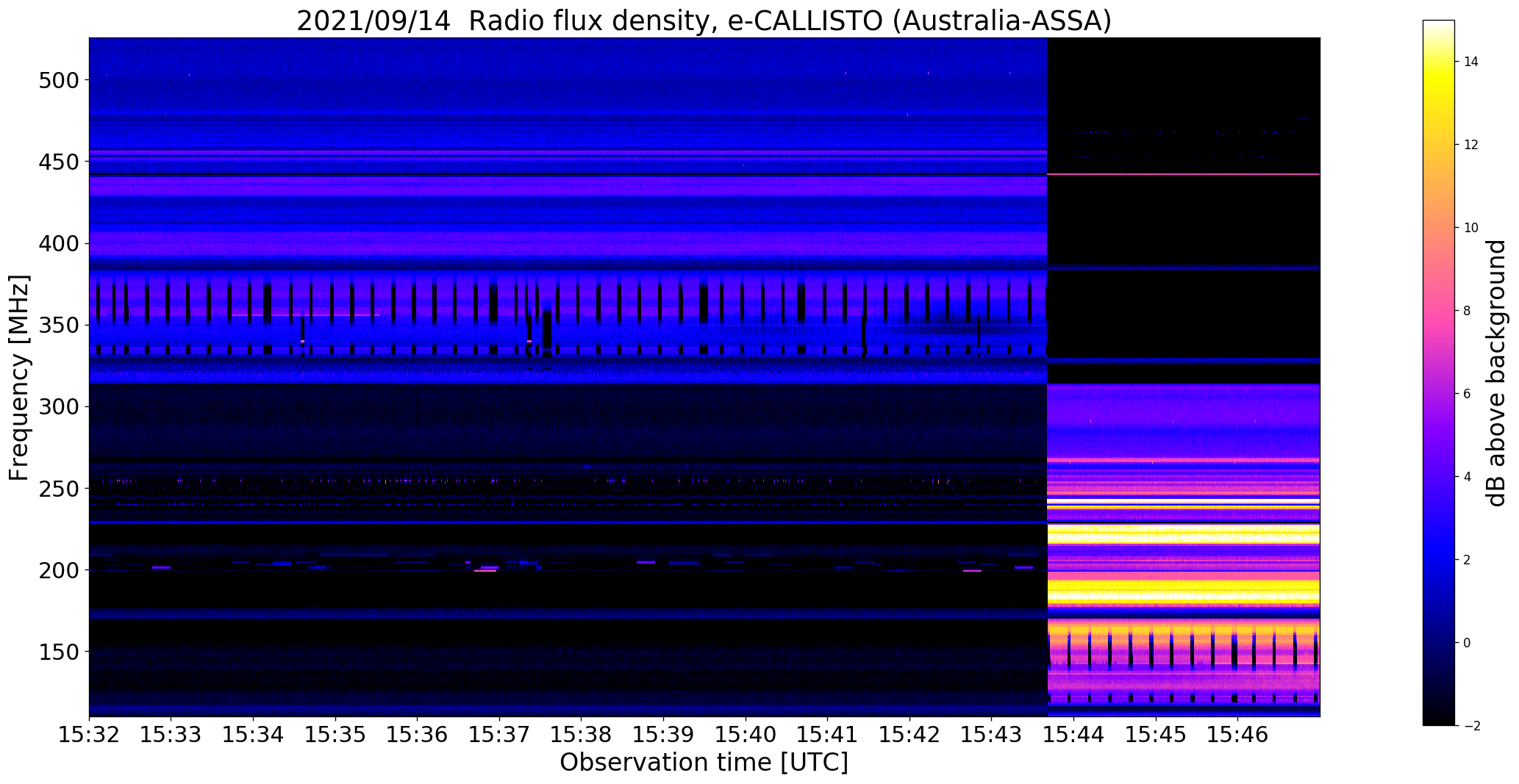This screenshot has height=784, width=1519.
Task: Click the colorbar tick label 2
Action: (1468, 560)
